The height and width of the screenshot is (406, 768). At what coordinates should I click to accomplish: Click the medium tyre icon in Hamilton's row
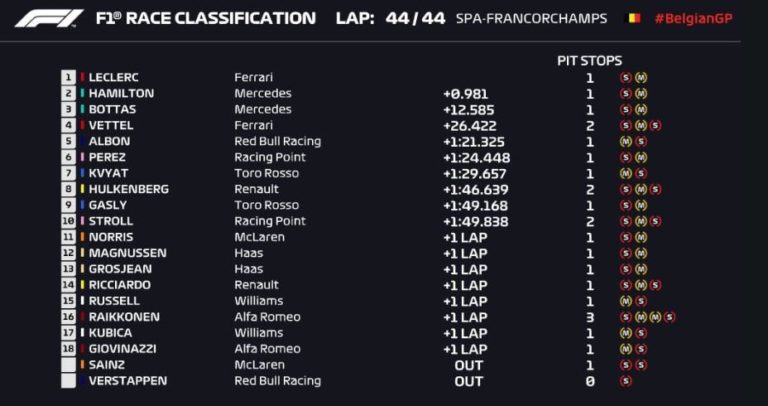tap(641, 93)
